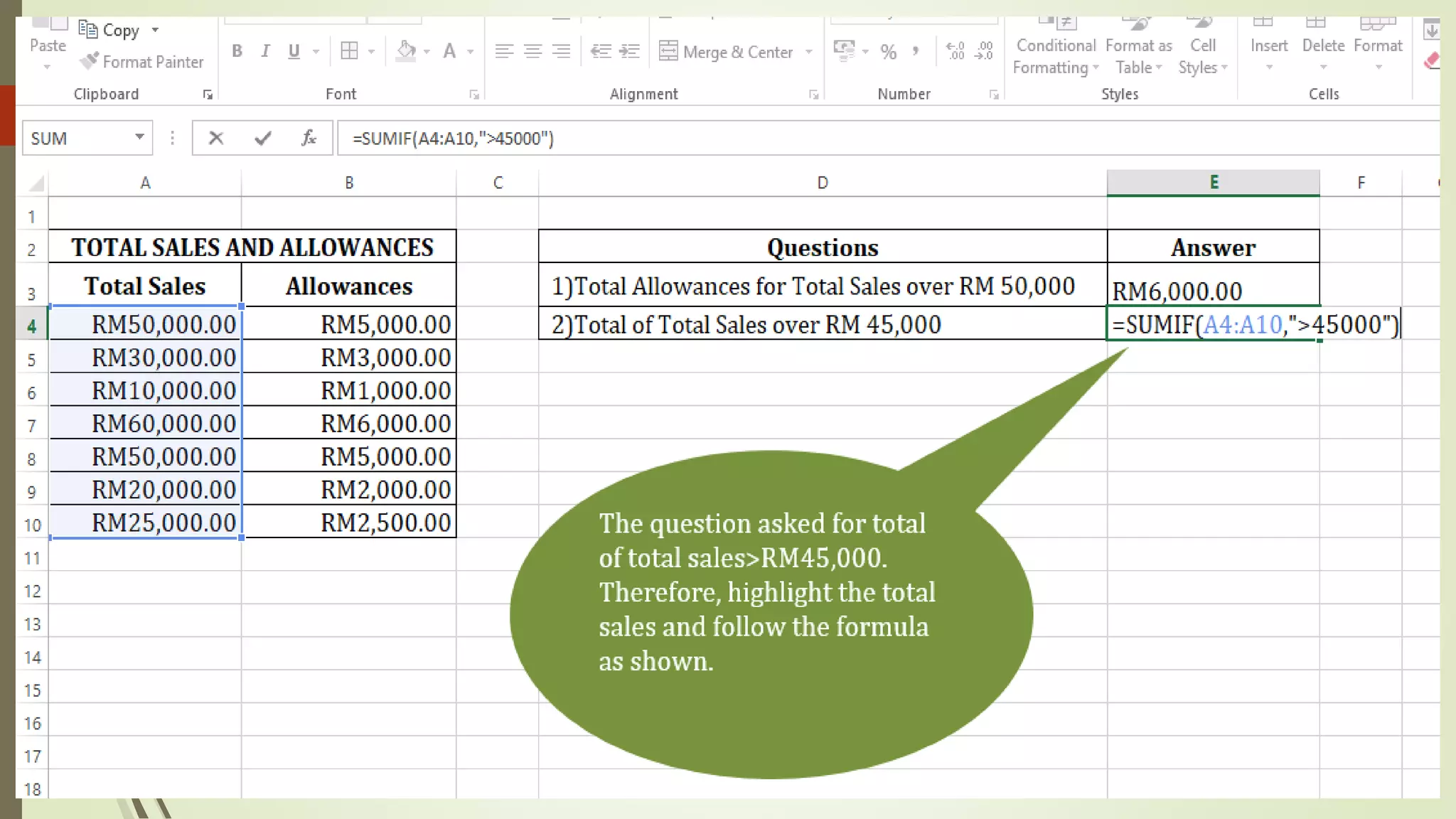Click the Copy button

(x=109, y=31)
